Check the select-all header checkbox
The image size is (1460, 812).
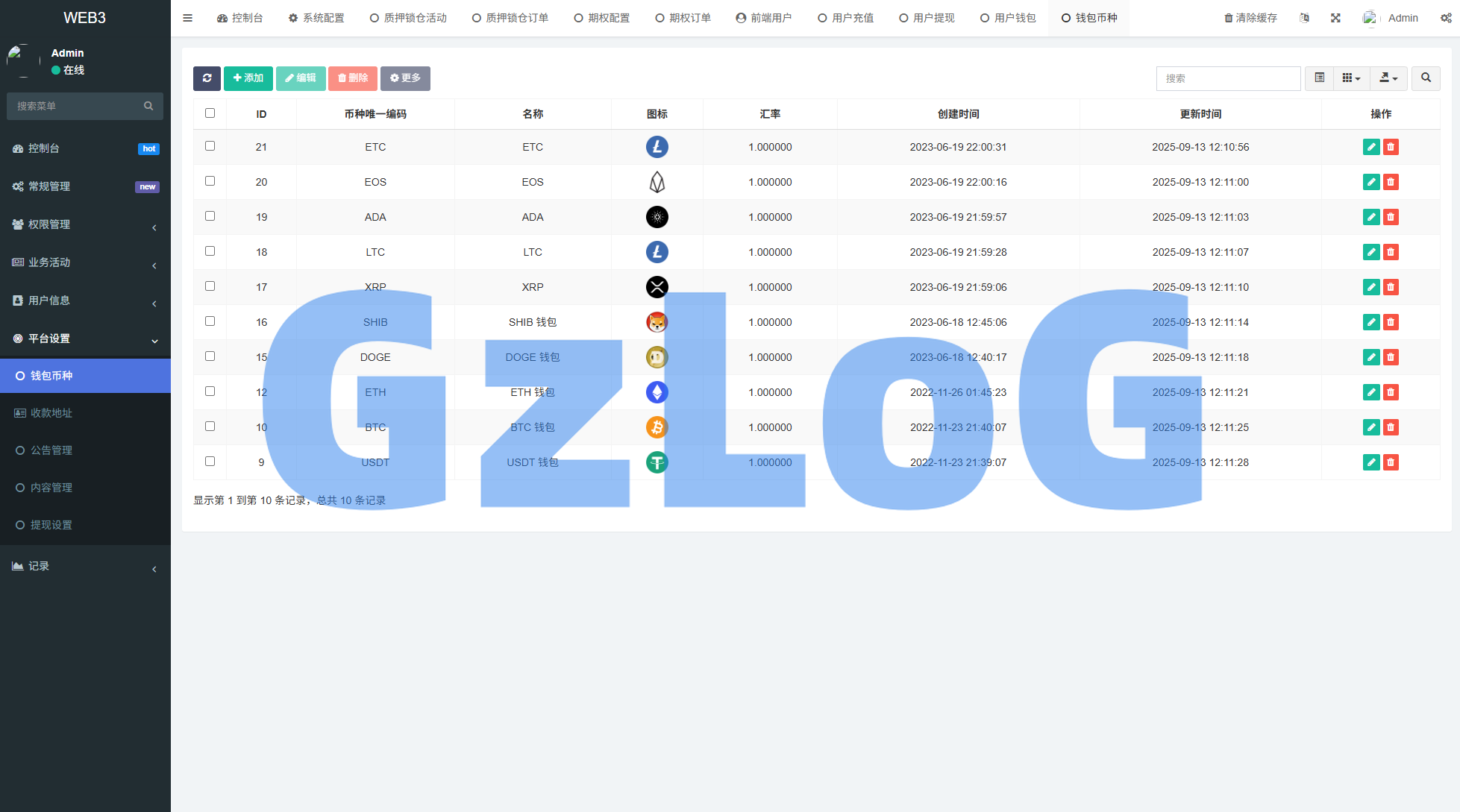(x=210, y=113)
